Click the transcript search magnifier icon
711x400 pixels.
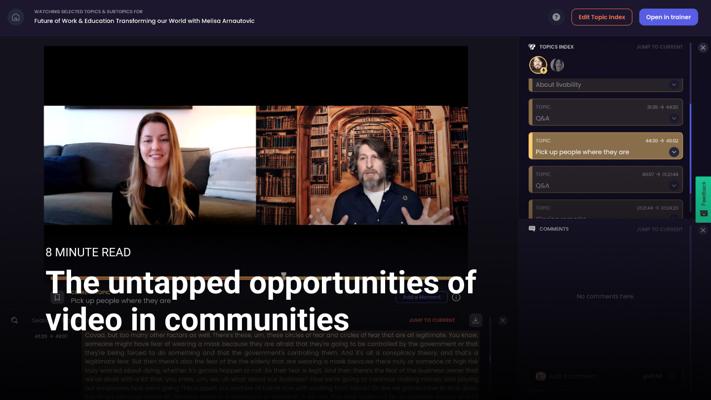point(15,321)
